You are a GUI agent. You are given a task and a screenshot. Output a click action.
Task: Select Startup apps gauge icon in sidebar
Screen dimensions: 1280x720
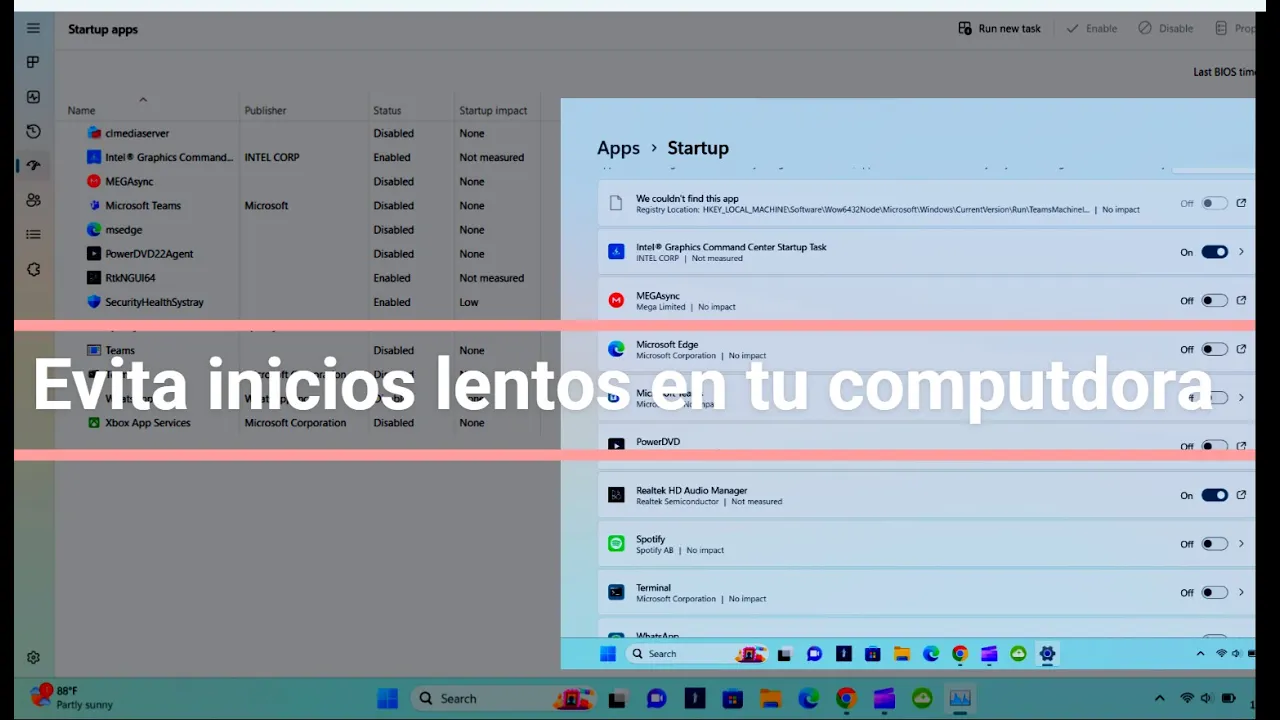33,165
